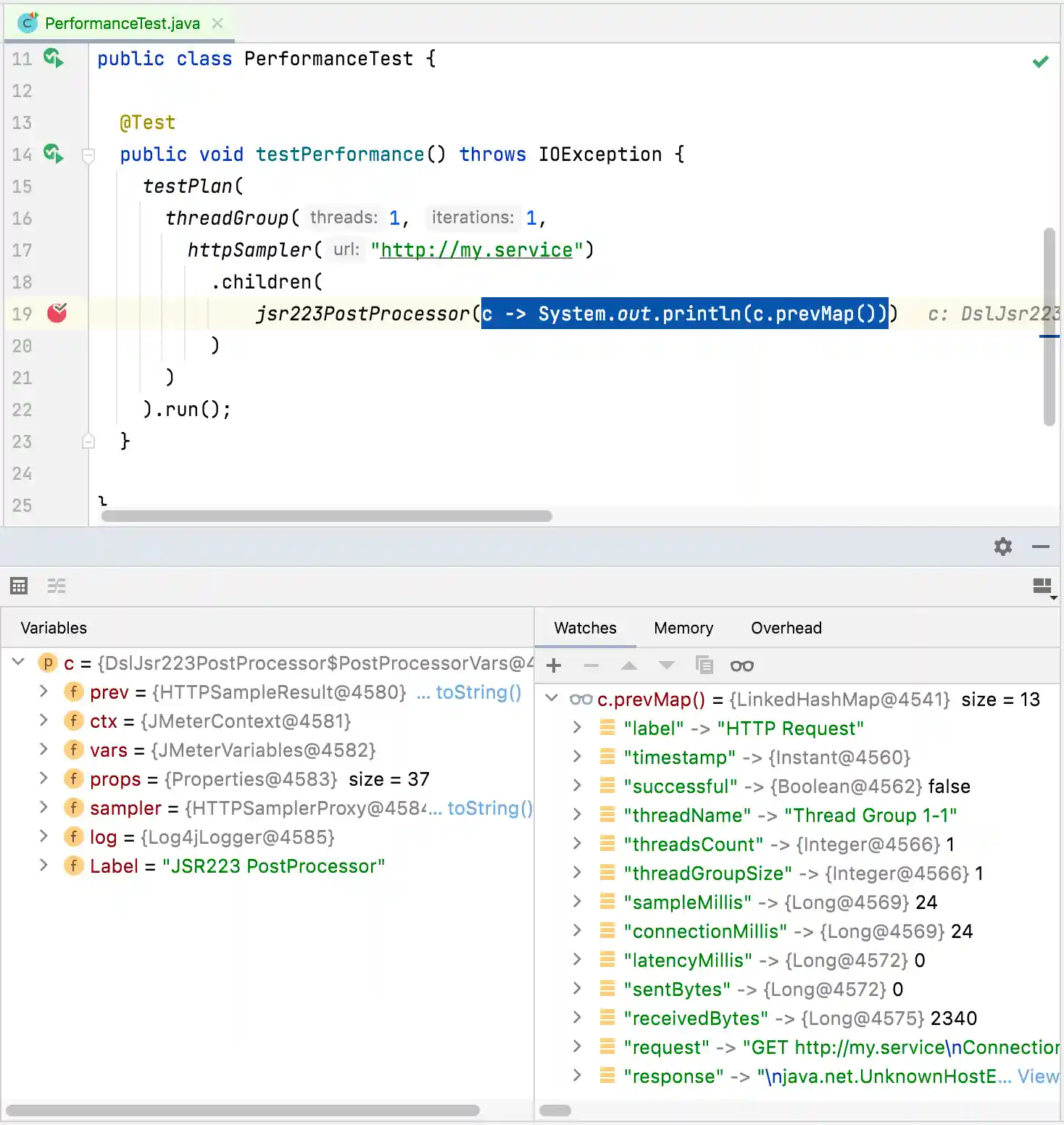Add a watch using the glasses icon
This screenshot has width=1064, height=1125.
tap(741, 665)
